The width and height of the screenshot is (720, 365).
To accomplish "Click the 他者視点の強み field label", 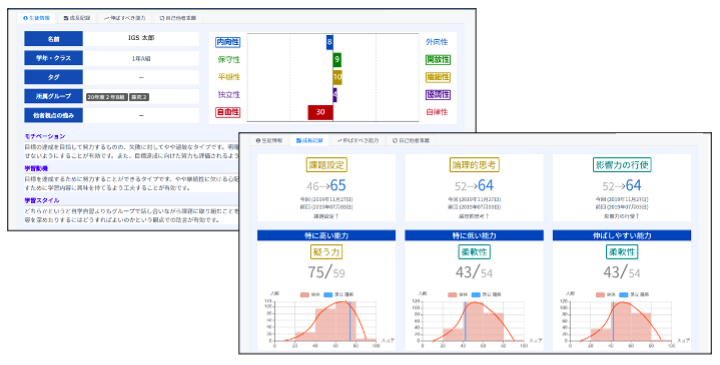I will pyautogui.click(x=53, y=115).
